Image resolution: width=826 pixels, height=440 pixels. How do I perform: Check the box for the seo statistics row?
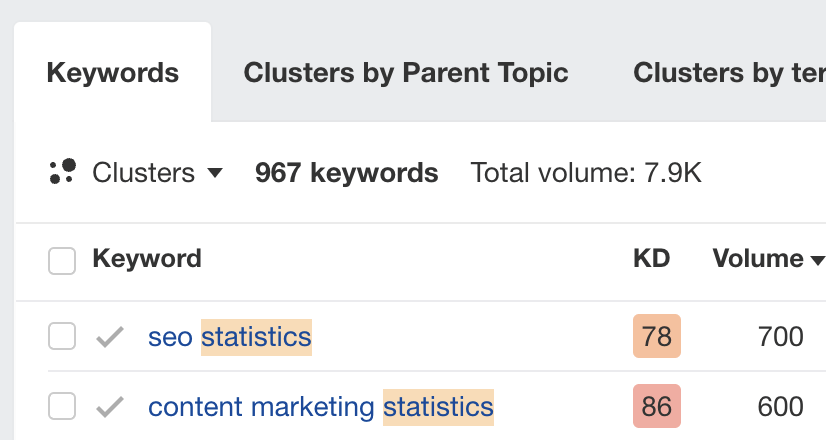tap(62, 337)
